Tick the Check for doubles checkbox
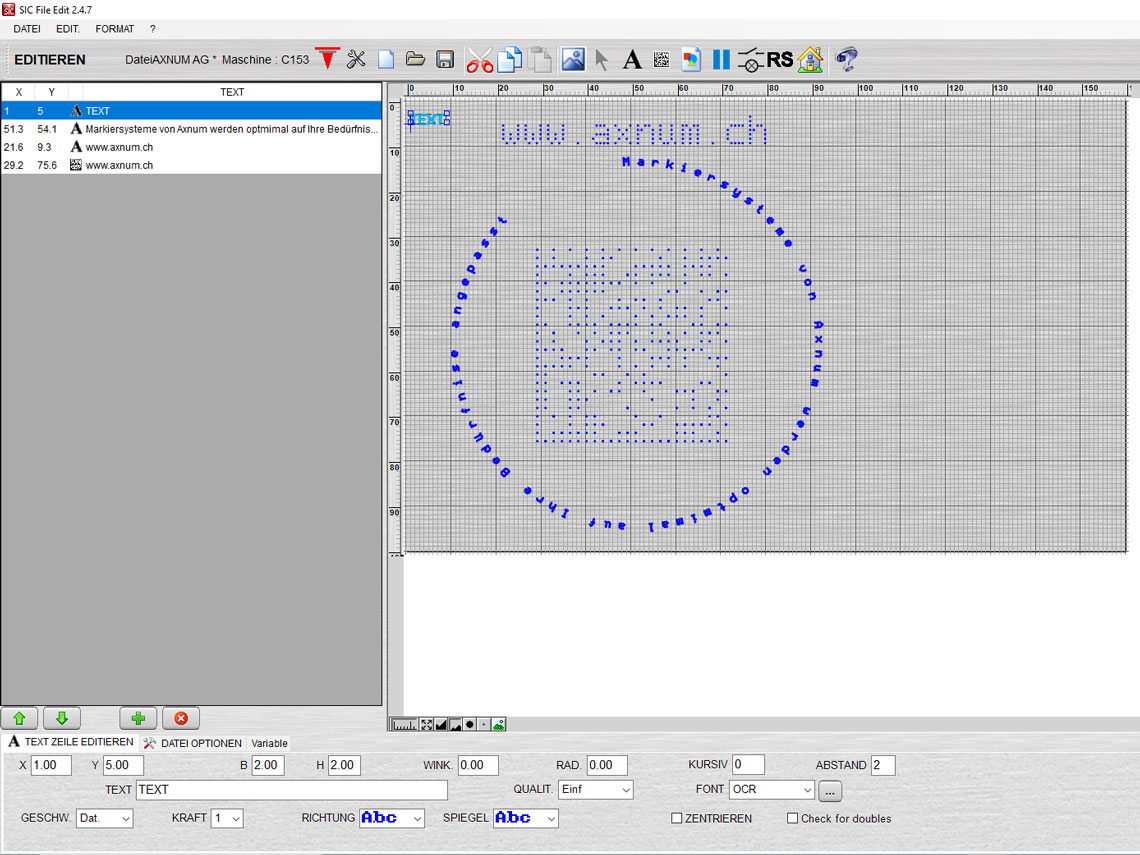The height and width of the screenshot is (855, 1140). pyautogui.click(x=793, y=818)
